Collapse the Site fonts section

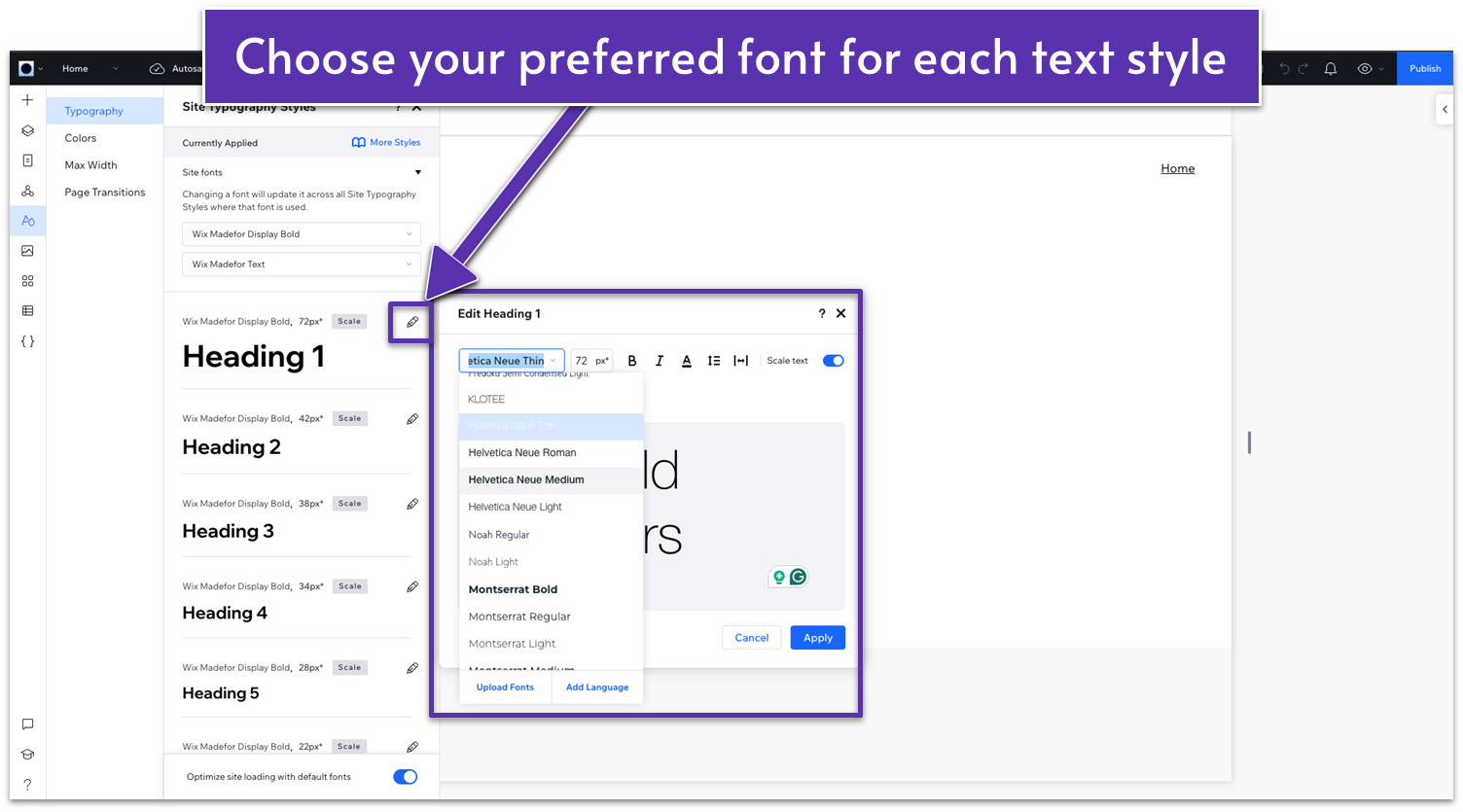pos(418,172)
